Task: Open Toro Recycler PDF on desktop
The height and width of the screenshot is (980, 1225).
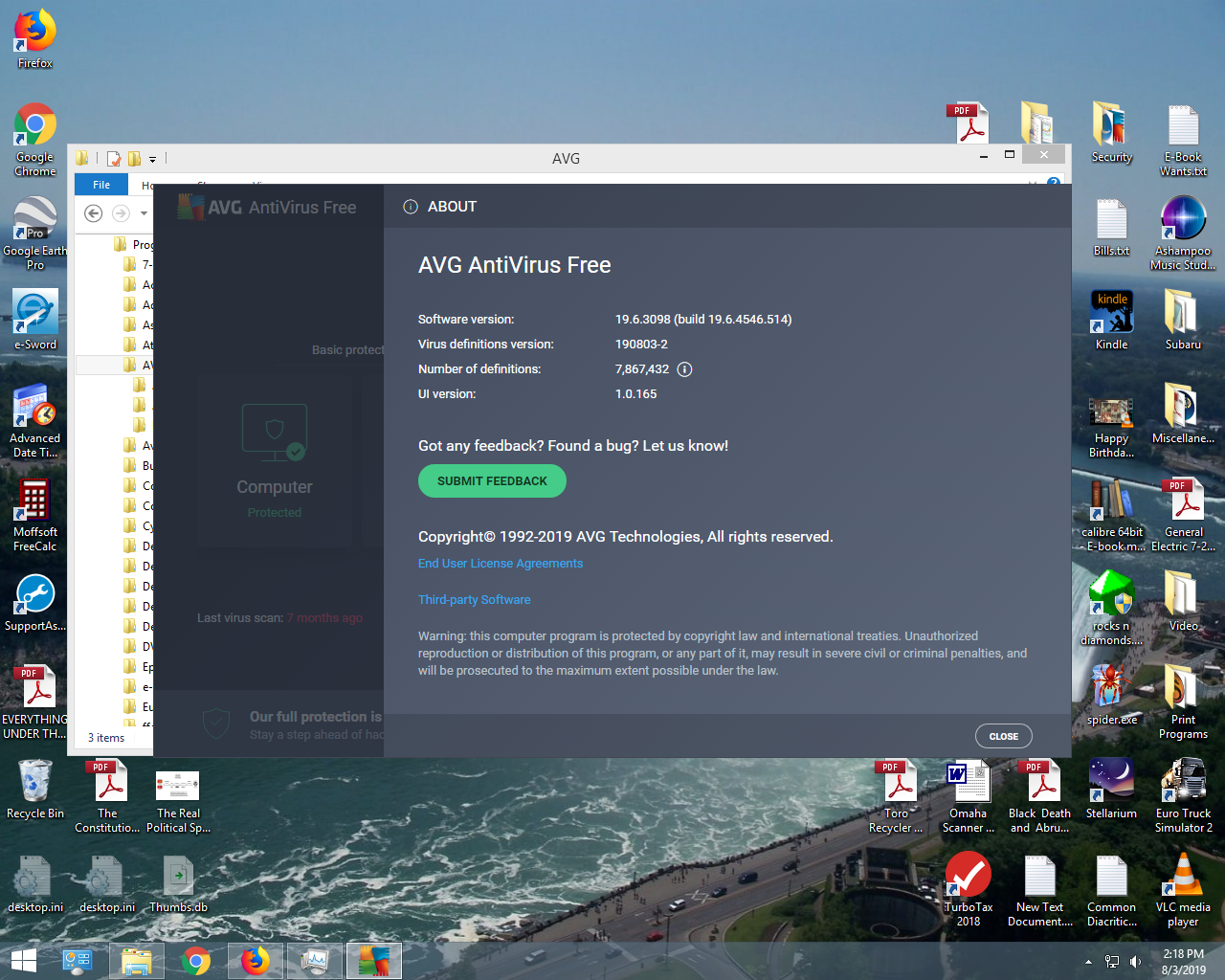Action: point(897,796)
